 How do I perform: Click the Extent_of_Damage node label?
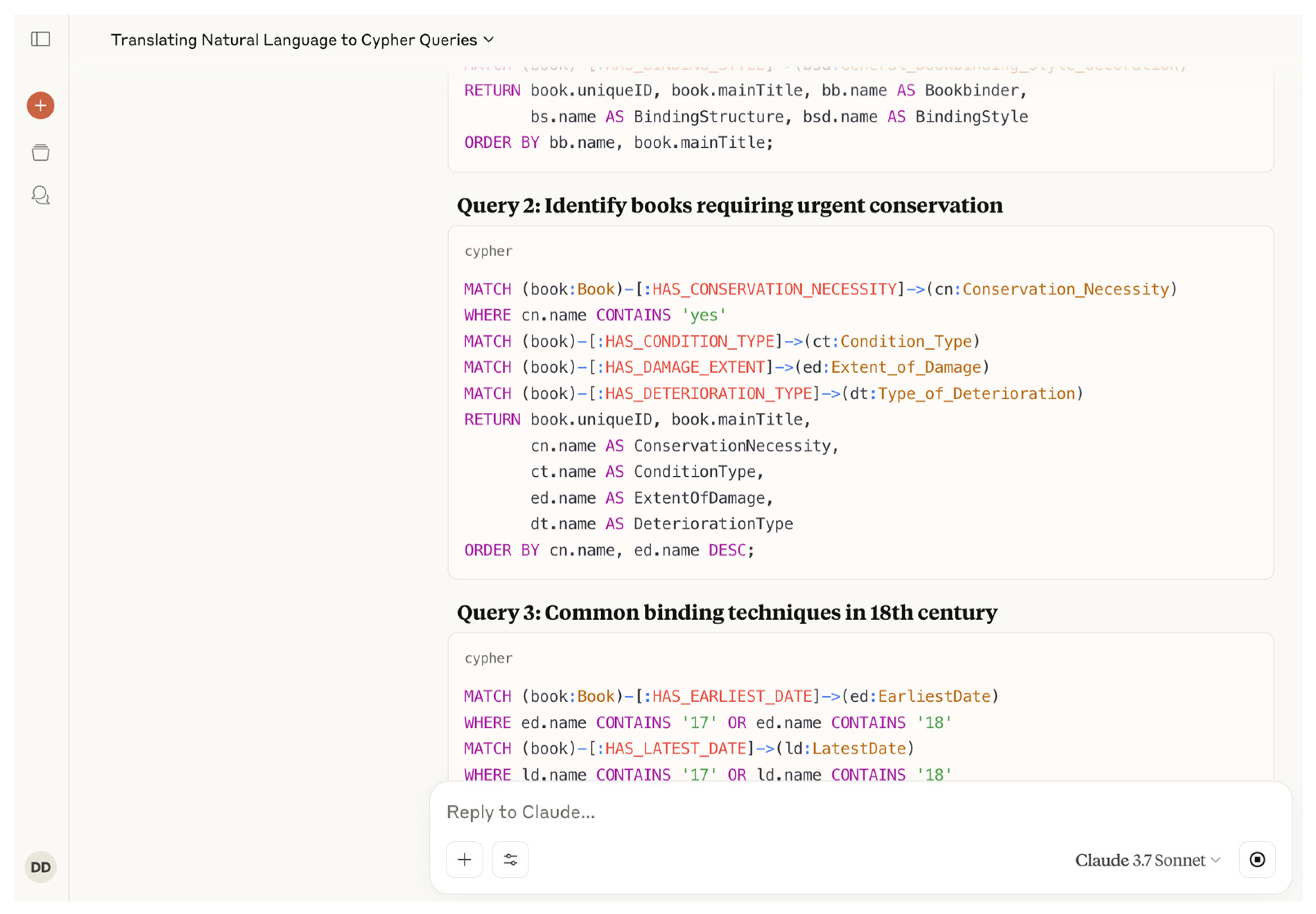coord(906,367)
